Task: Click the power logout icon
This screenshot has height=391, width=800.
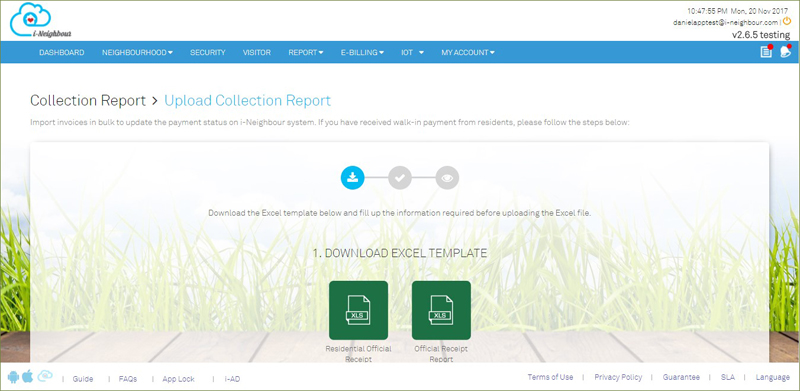Action: (787, 21)
